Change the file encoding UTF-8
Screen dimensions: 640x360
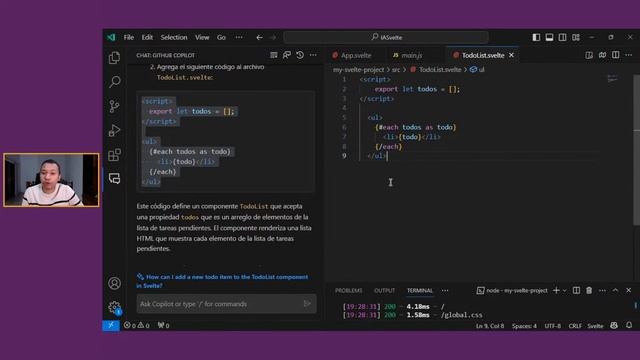[553, 326]
